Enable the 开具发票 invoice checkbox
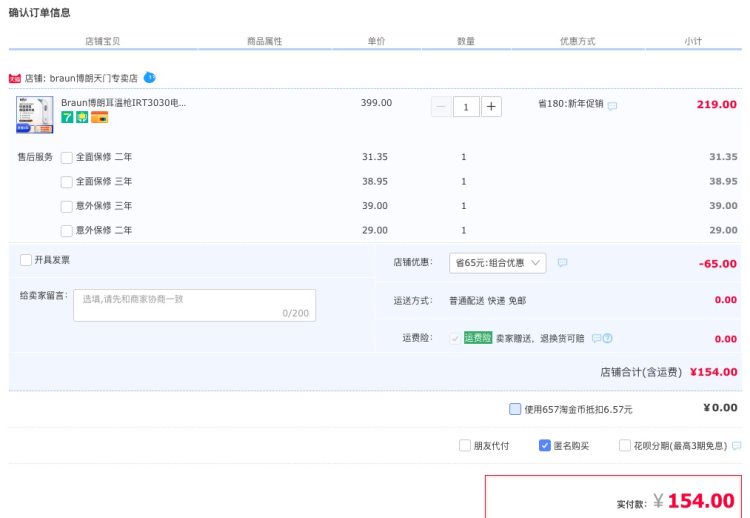Screen dimensions: 750x518 (26, 260)
